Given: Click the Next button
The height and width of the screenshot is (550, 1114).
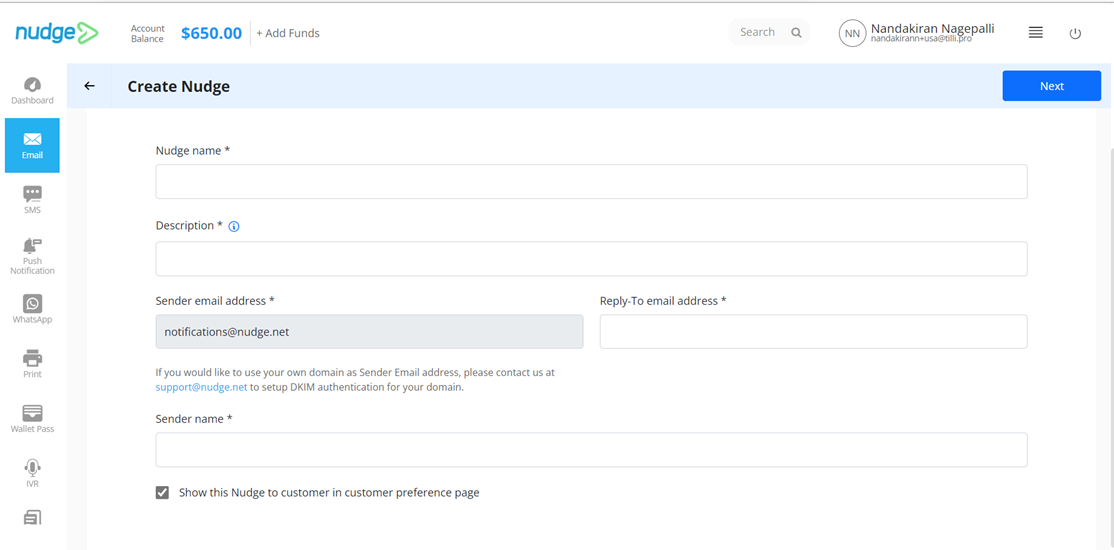Looking at the screenshot, I should coord(1051,86).
